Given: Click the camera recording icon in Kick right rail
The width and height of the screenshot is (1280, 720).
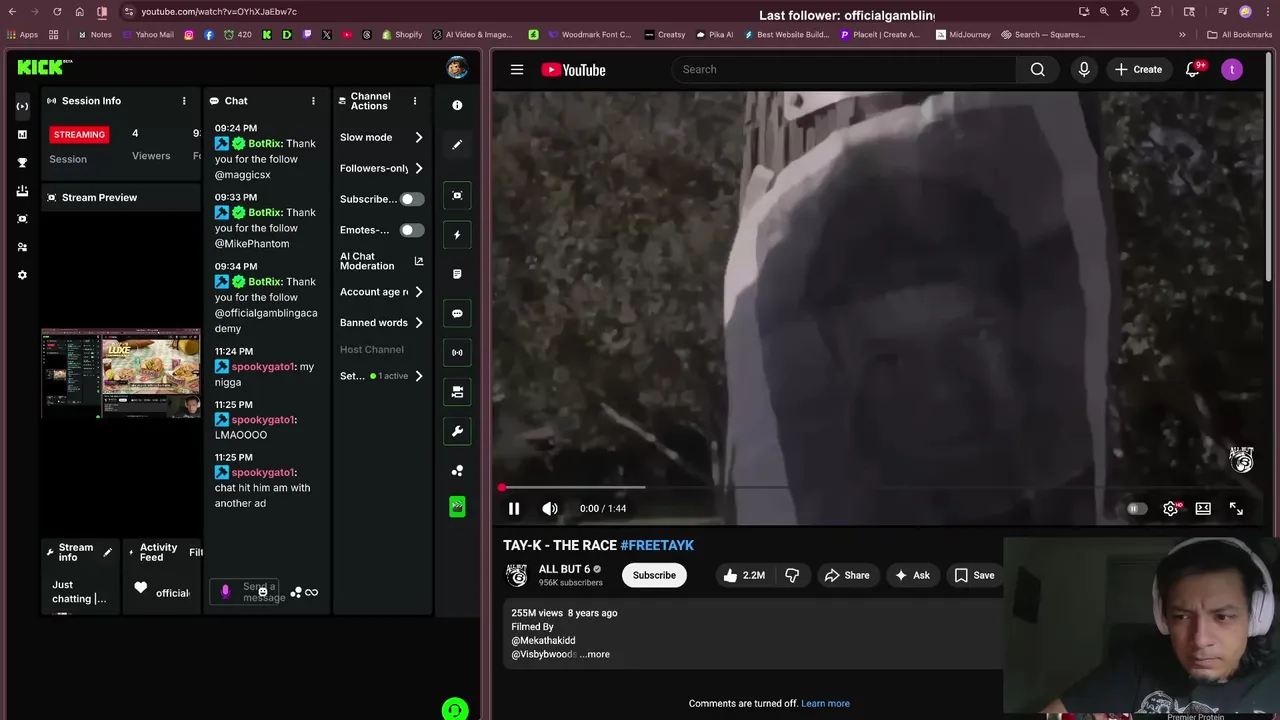Looking at the screenshot, I should [457, 392].
